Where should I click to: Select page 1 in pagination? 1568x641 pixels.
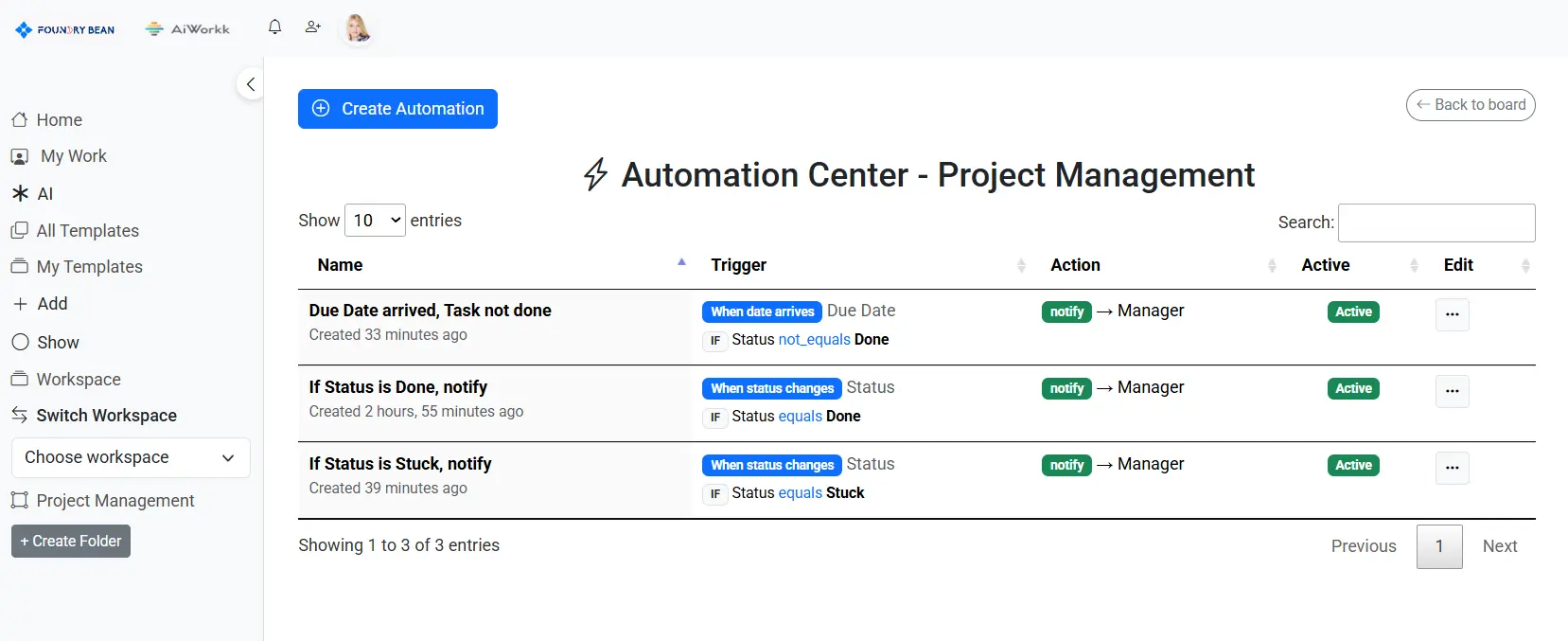[1439, 546]
